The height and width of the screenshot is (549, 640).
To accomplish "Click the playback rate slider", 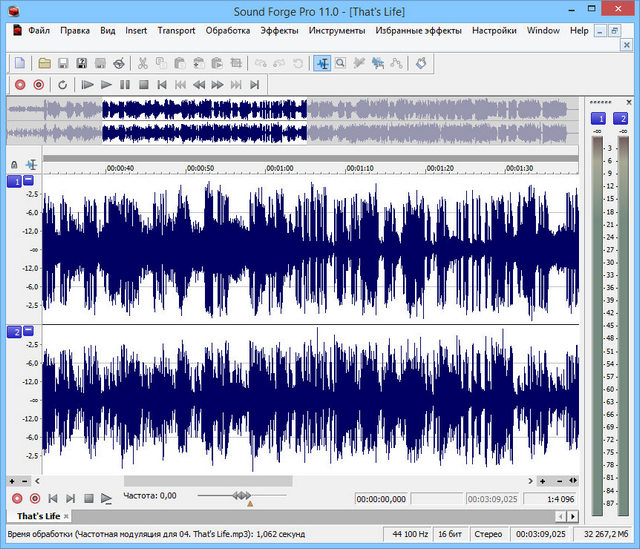I will (x=241, y=495).
